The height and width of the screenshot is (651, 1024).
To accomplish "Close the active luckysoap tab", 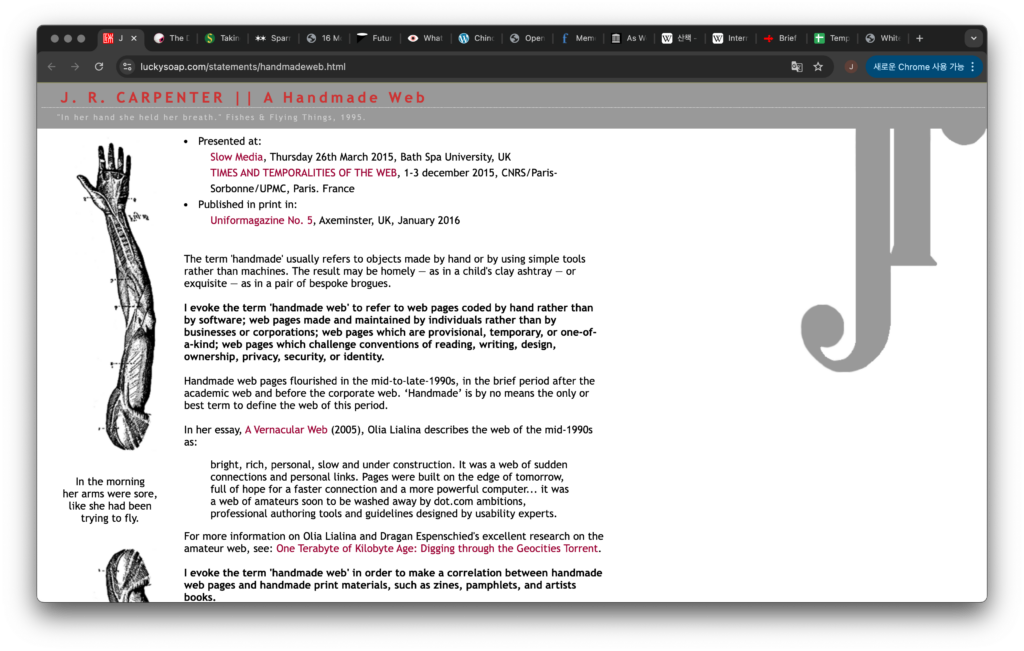I will coord(134,38).
